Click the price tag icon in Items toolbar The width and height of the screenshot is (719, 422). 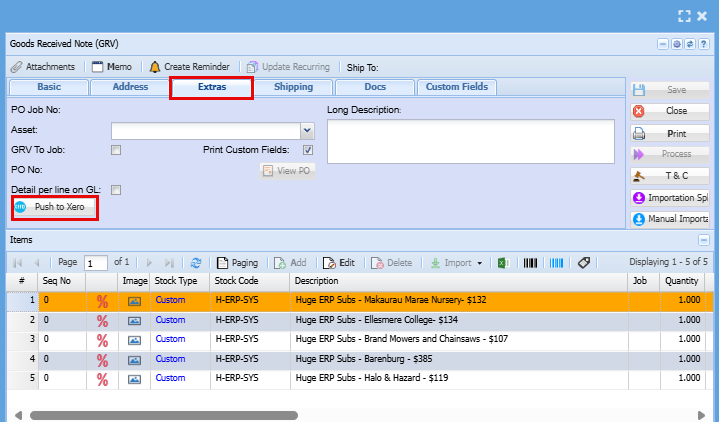pyautogui.click(x=585, y=263)
